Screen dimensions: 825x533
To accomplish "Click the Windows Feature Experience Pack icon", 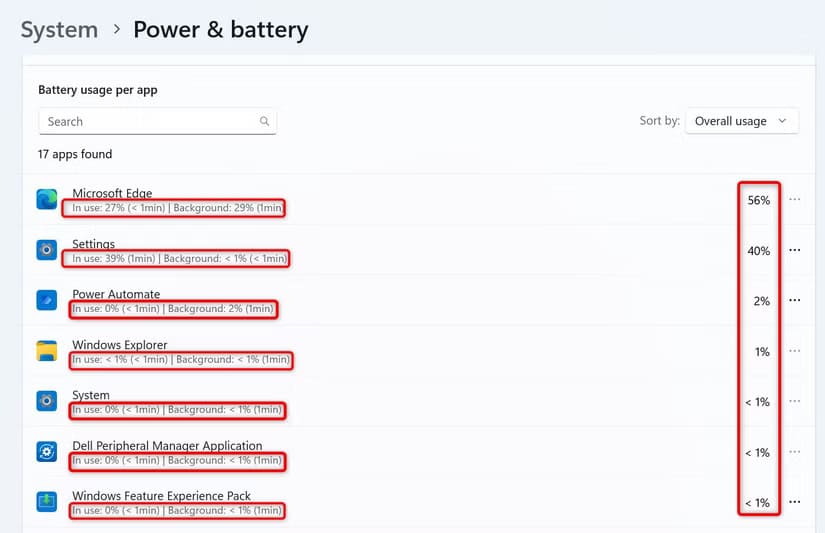I will [47, 502].
